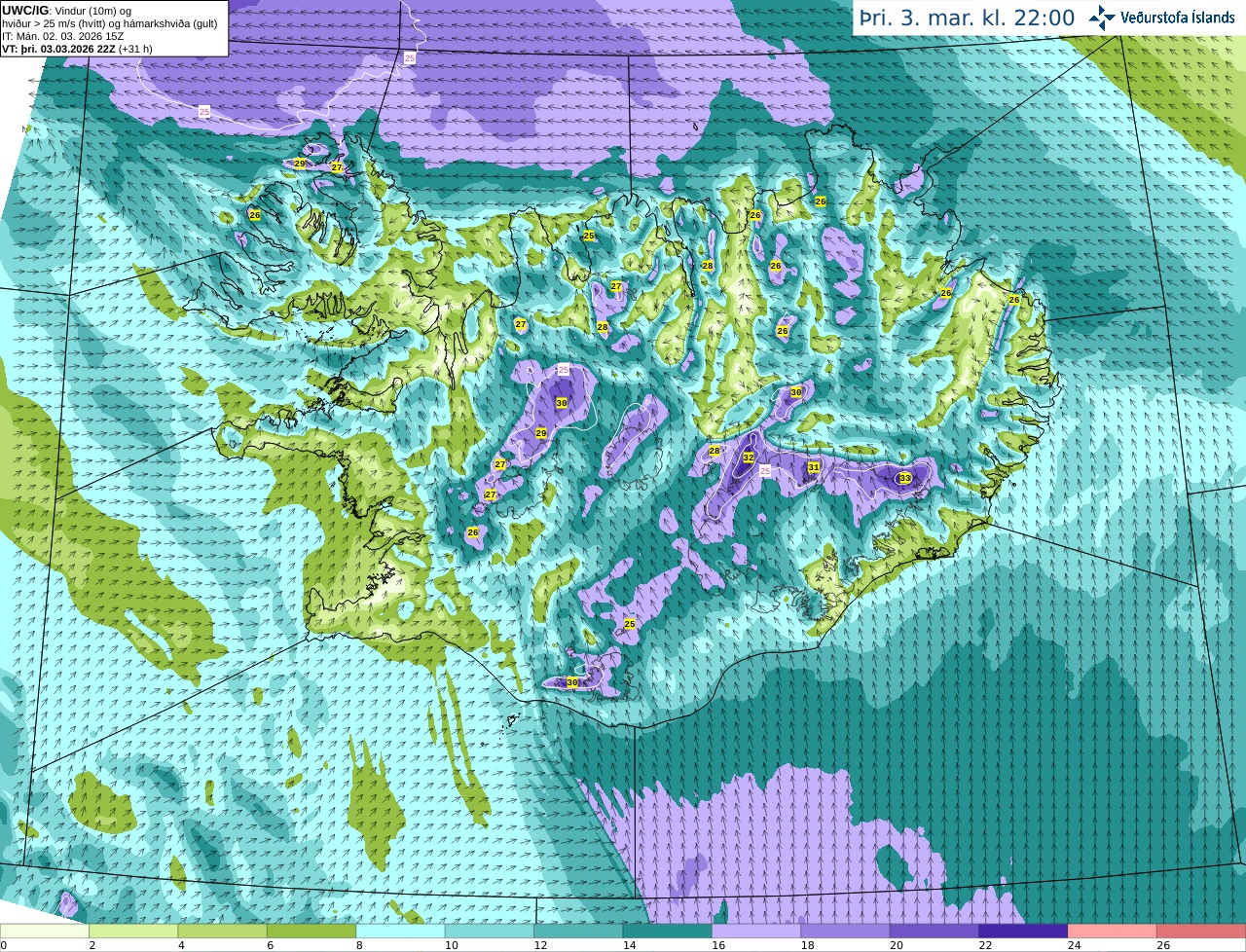Select the 10–12 m/s light teal legend swatch
Image resolution: width=1246 pixels, height=952 pixels.
(490, 931)
